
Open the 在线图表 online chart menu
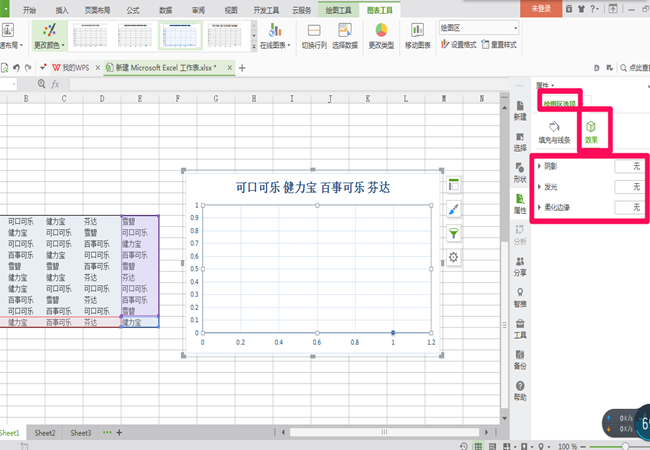(x=275, y=36)
